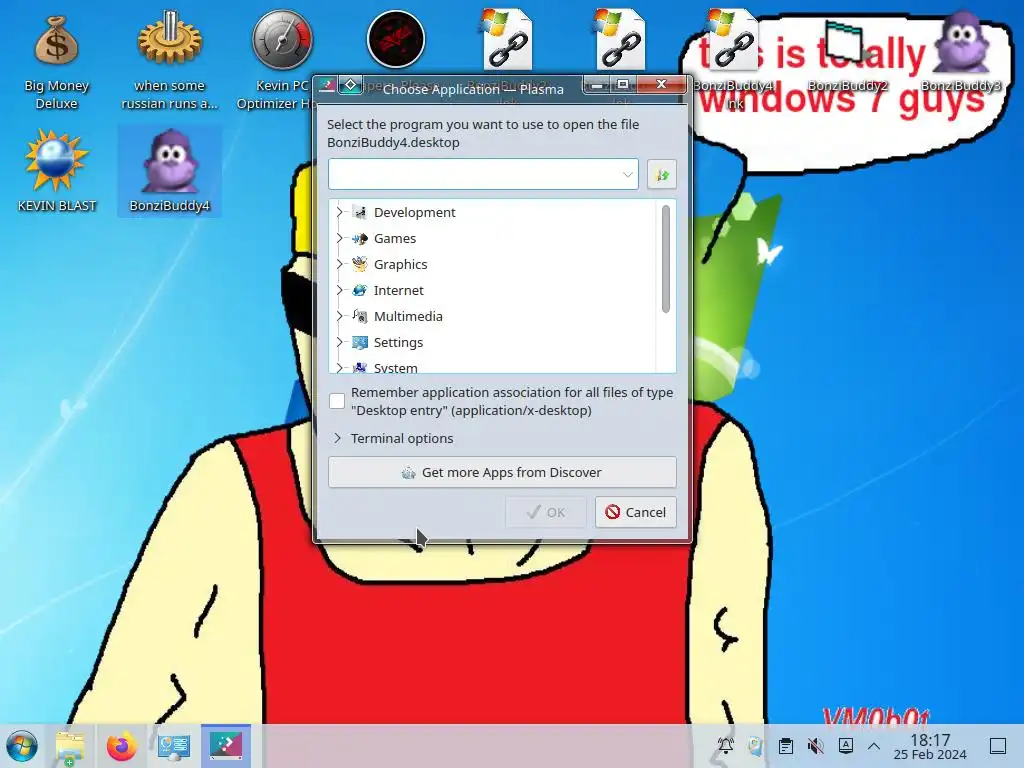Click the show desktop button on taskbar
Viewport: 1024px width, 768px height.
(998, 746)
